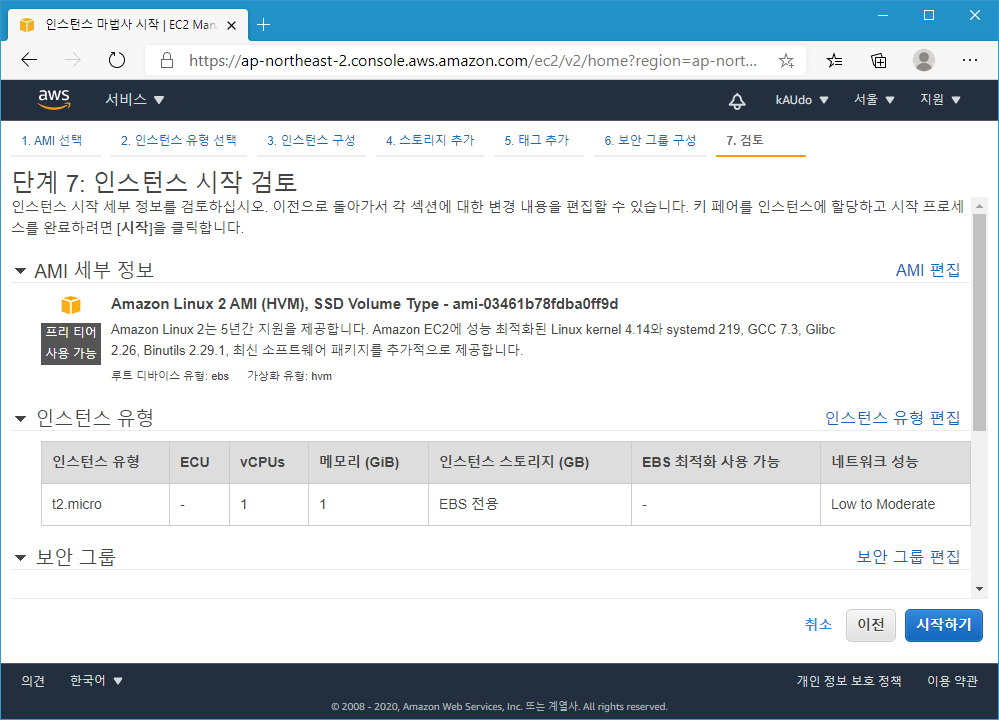Click the page scrollbar up arrow
The height and width of the screenshot is (720, 999).
click(x=979, y=206)
